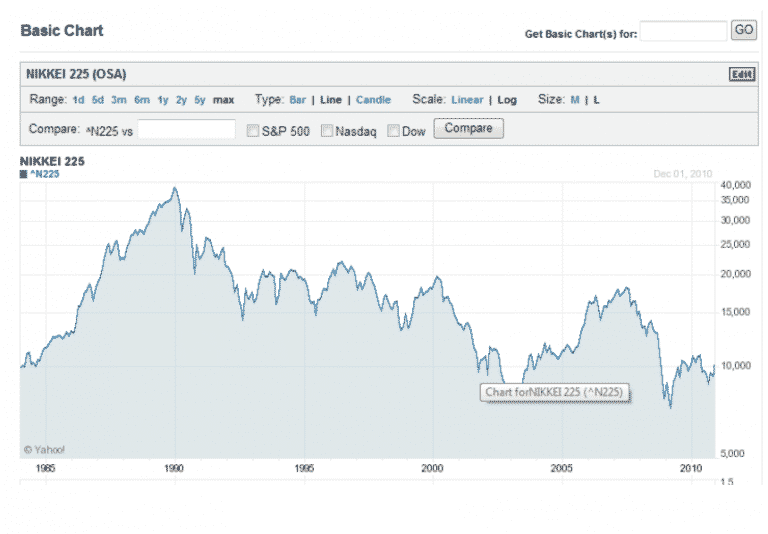Toggle the Nasdaq comparison checkbox
This screenshot has width=768, height=534.
(x=326, y=130)
